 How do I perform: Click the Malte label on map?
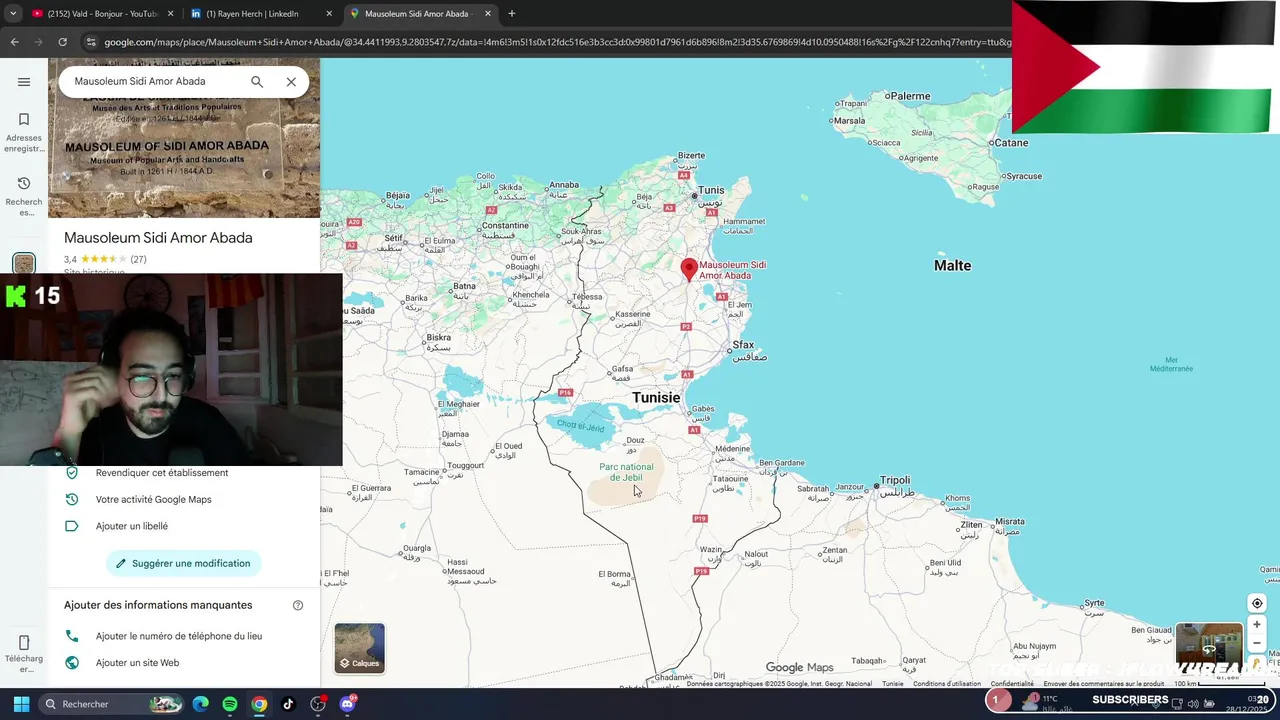(952, 265)
